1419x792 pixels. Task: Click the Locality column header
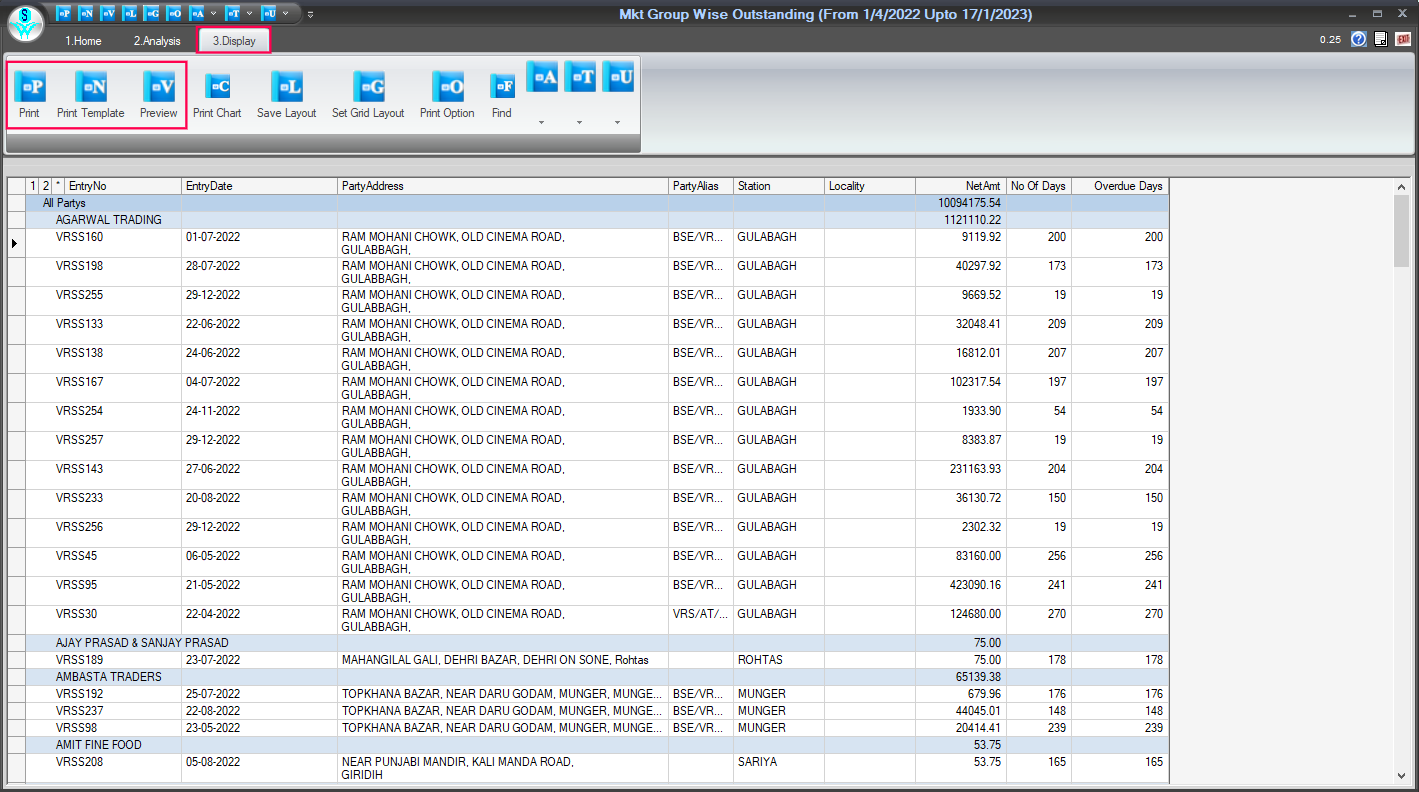pyautogui.click(x=870, y=186)
